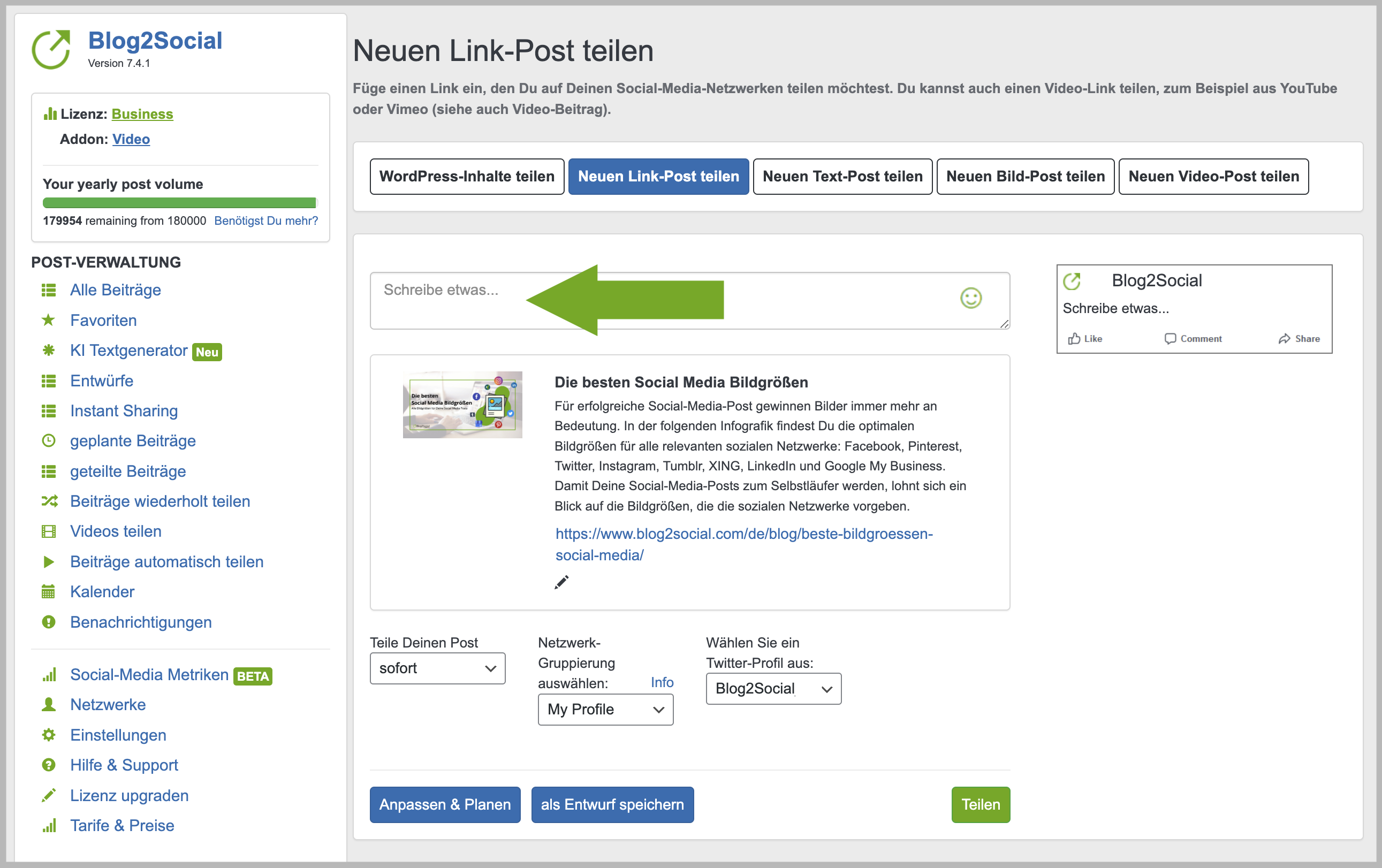
Task: Click the film icon beside Videos teilen
Action: (x=49, y=531)
